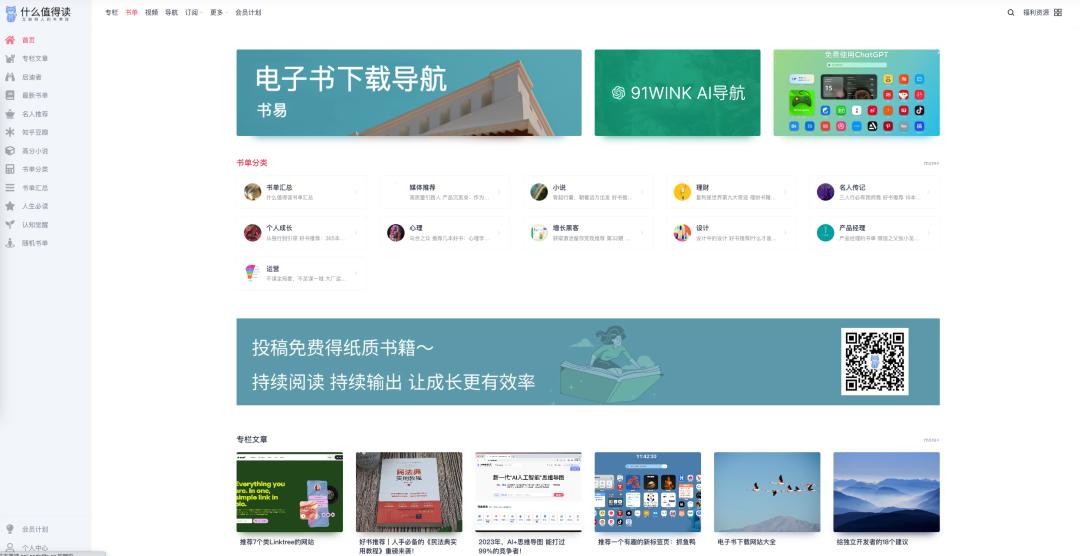
Task: Click the 首页 home icon in sidebar
Action: [10, 40]
